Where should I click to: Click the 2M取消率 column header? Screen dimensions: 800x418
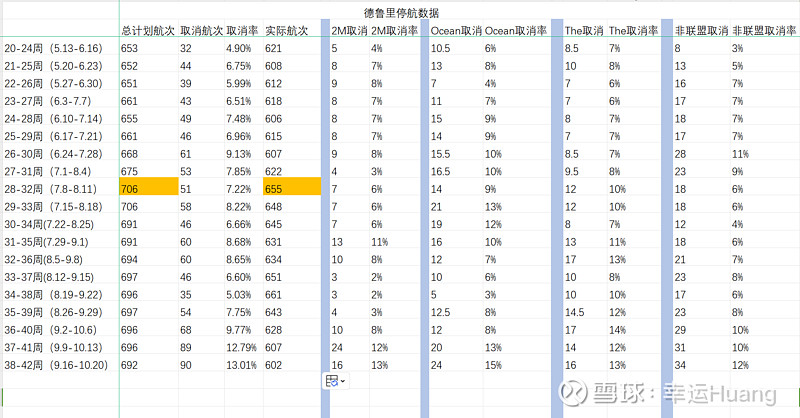coord(394,31)
